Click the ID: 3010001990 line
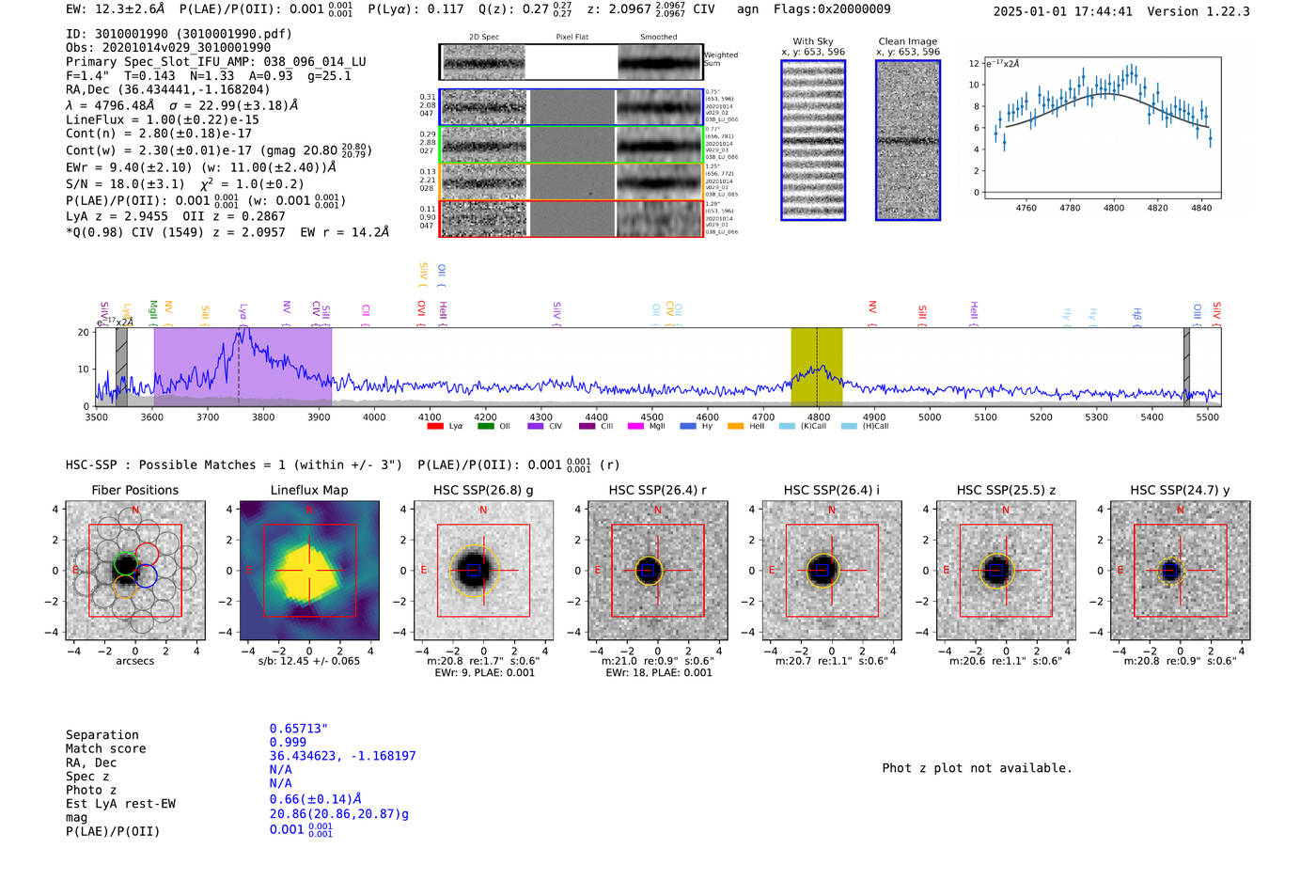 (x=179, y=34)
